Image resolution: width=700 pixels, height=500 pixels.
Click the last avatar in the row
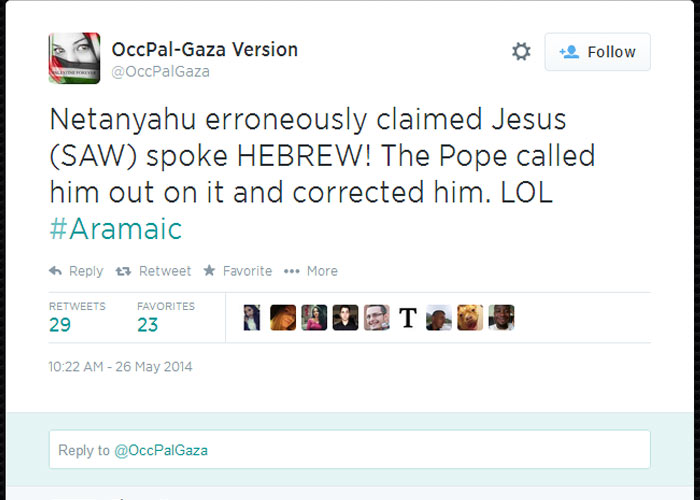[x=501, y=318]
